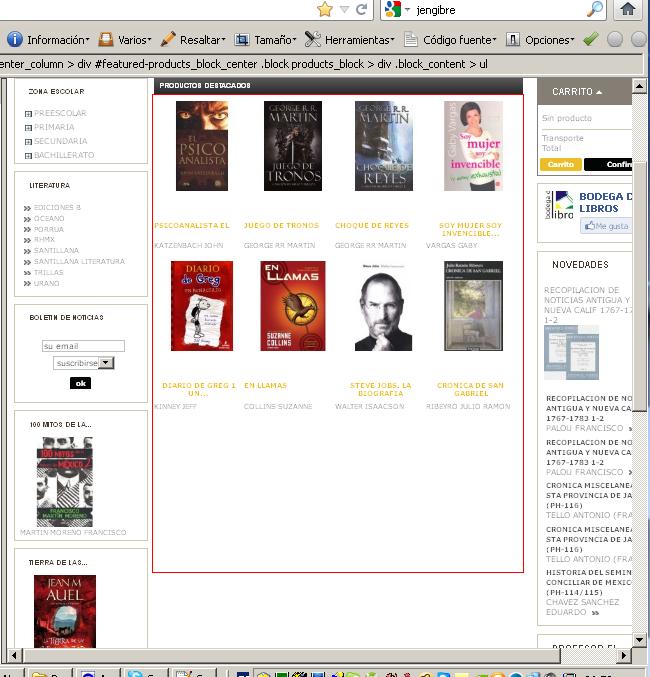Viewport: 650px width, 677px height.
Task: Click the HISTORIA DEL SEMINARIO CONCILIAR link
Action: click(x=589, y=582)
